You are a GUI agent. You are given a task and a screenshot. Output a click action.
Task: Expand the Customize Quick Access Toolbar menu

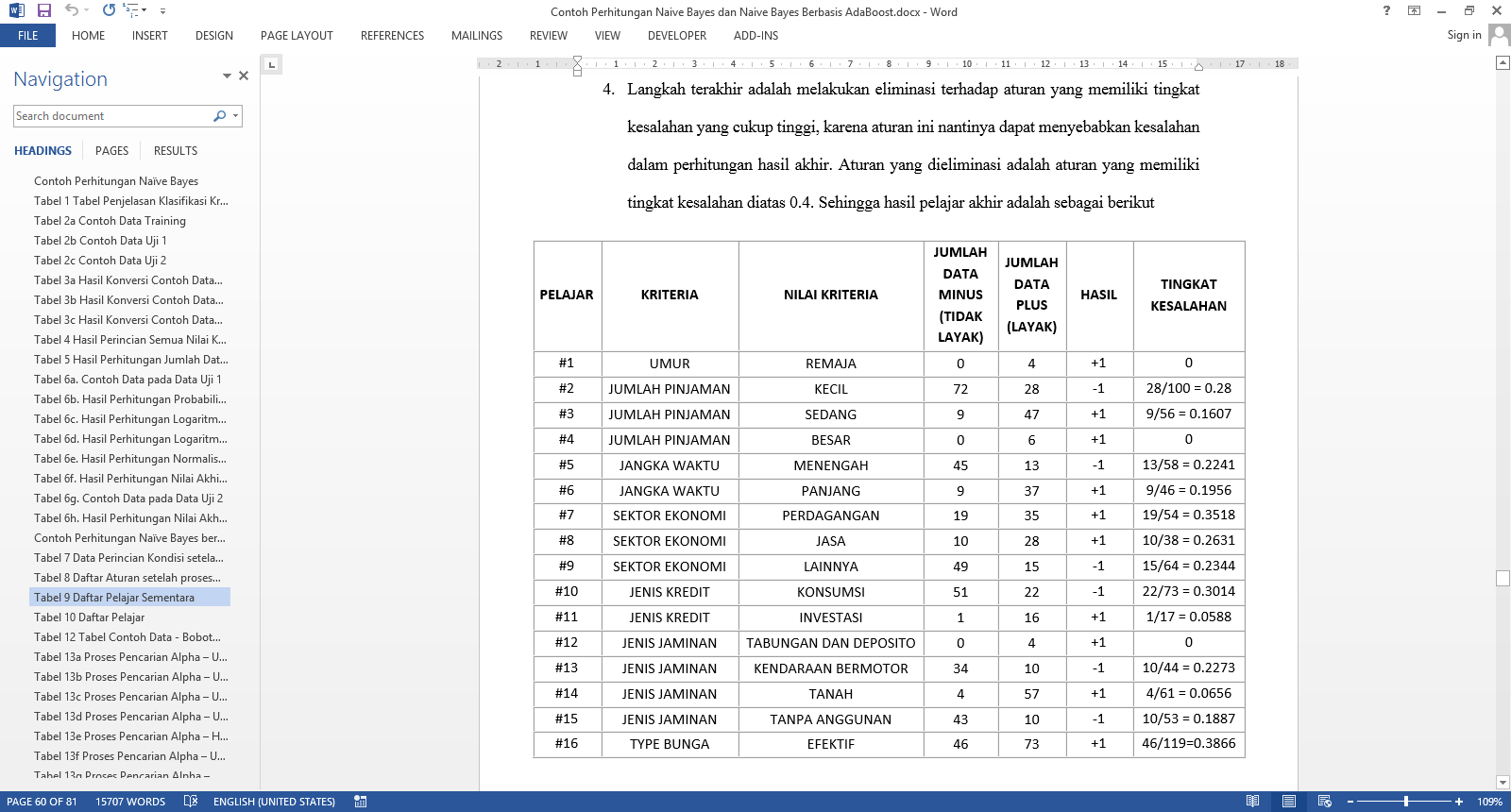(x=162, y=11)
